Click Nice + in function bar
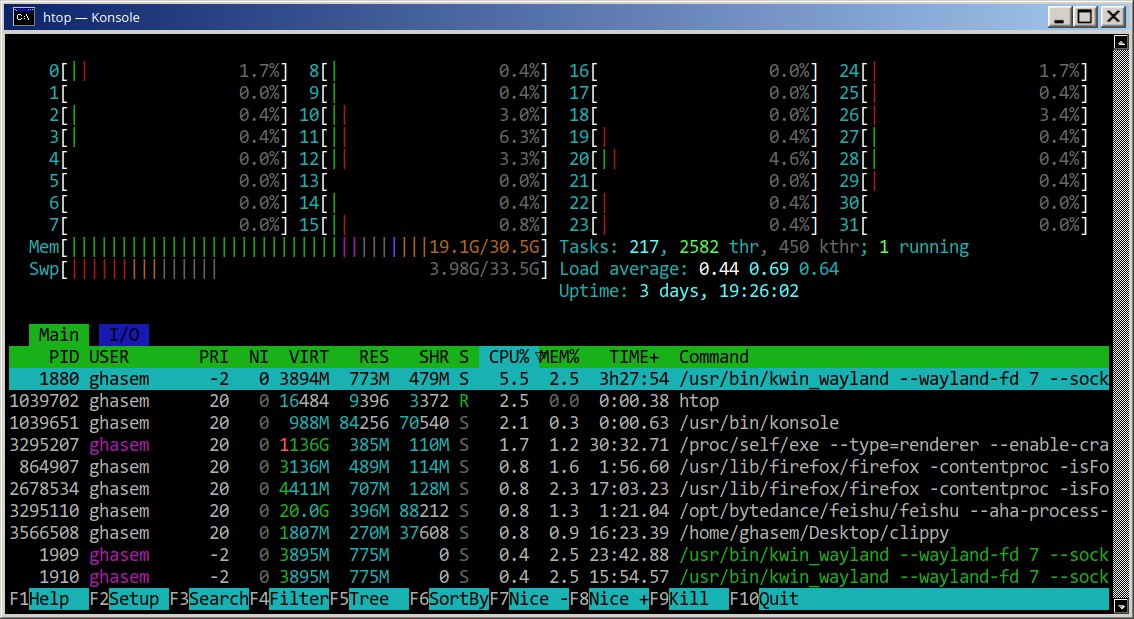This screenshot has height=619, width=1134. coord(609,599)
